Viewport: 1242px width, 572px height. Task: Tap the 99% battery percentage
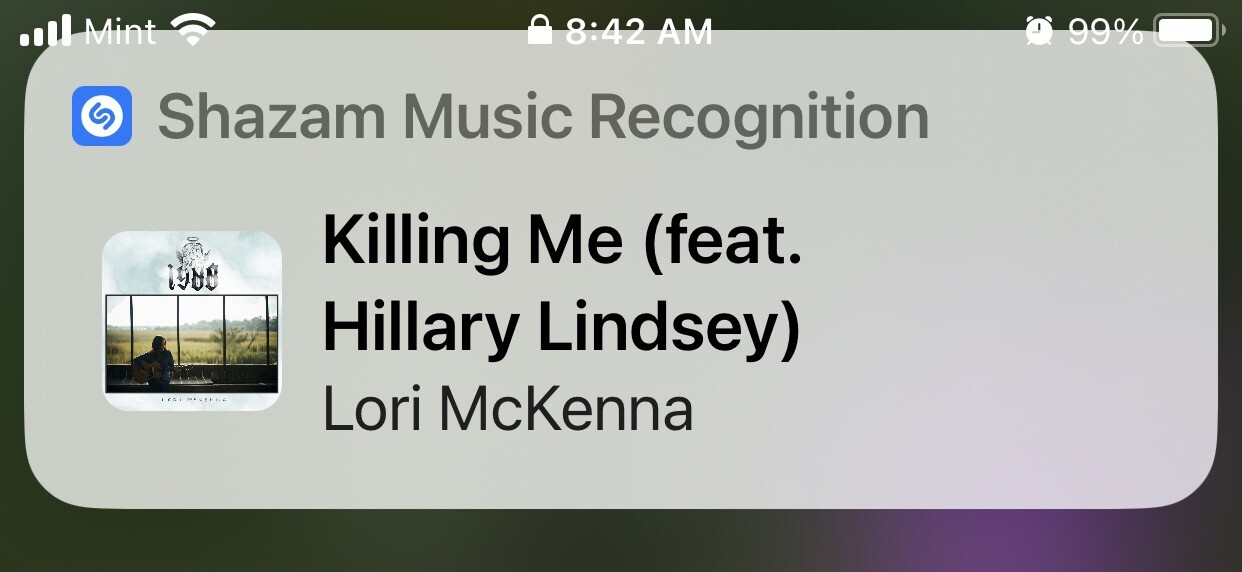[1106, 32]
